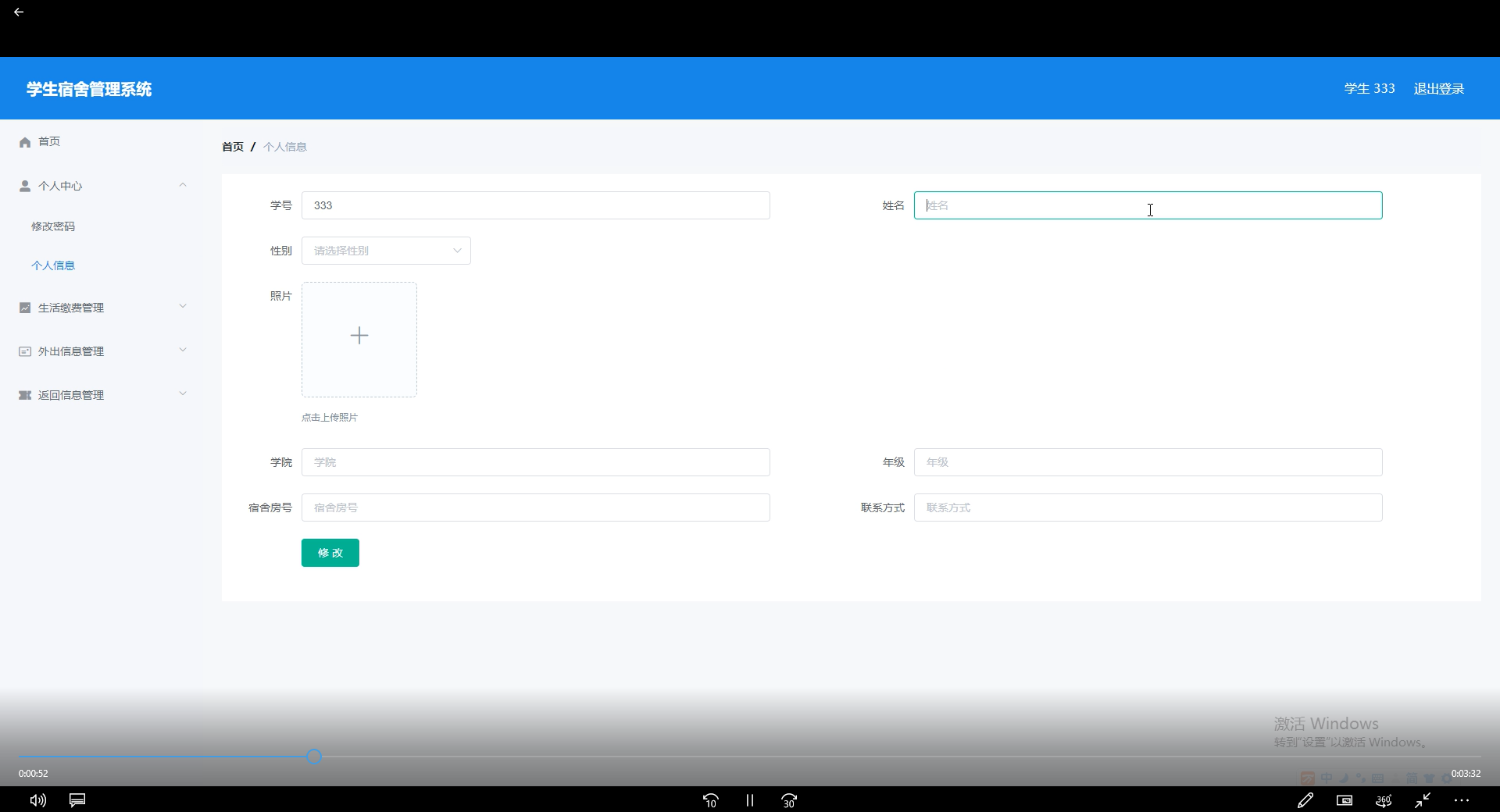The width and height of the screenshot is (1500, 812).
Task: Collapse the 个人中心 menu chevron
Action: pos(183,185)
